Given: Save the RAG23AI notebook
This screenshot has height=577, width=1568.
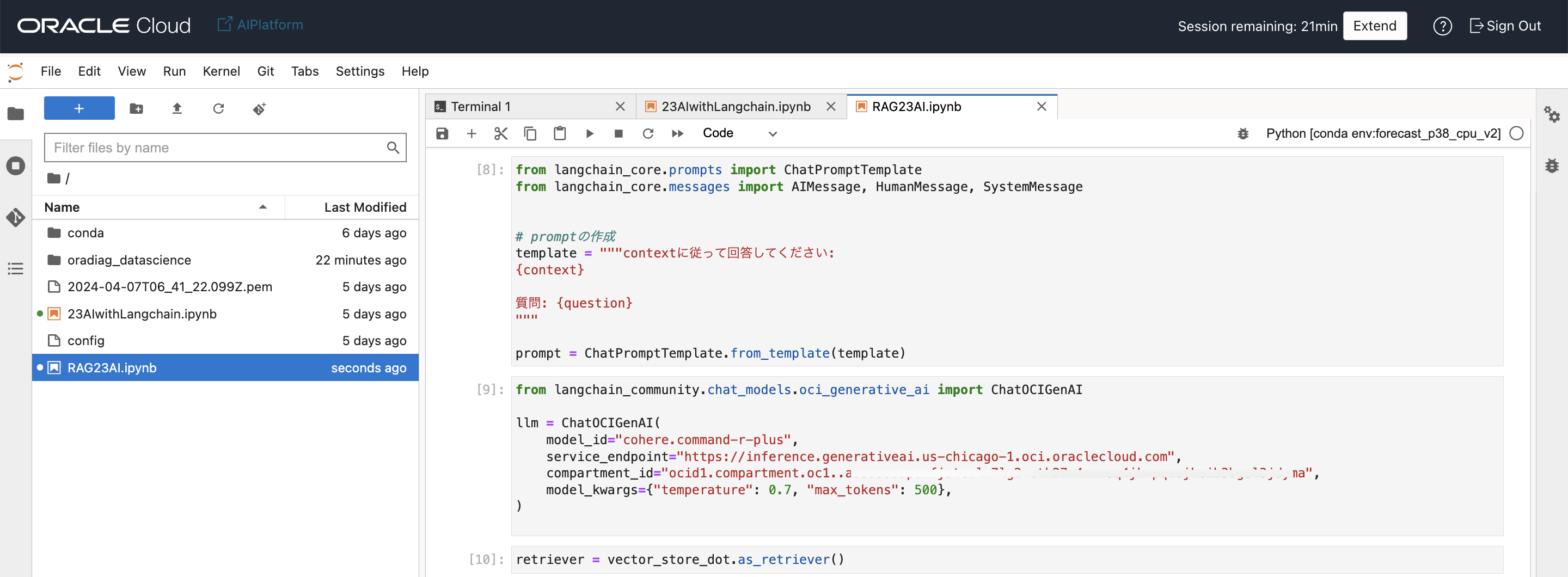Looking at the screenshot, I should tap(443, 133).
